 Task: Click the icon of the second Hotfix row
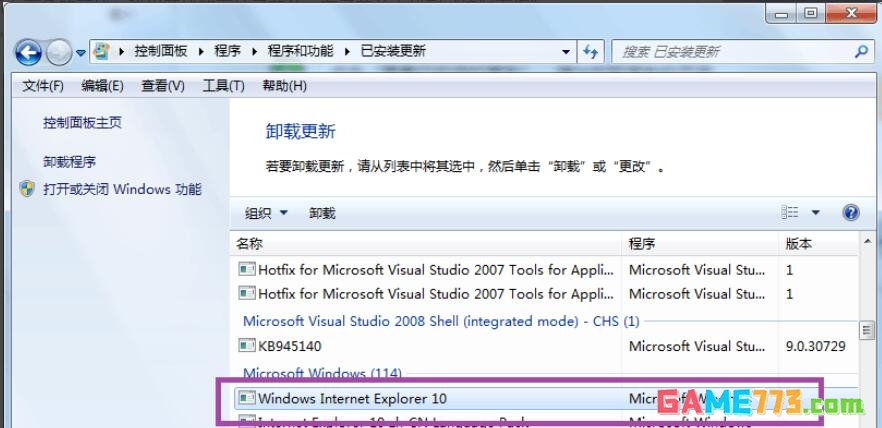coord(247,293)
